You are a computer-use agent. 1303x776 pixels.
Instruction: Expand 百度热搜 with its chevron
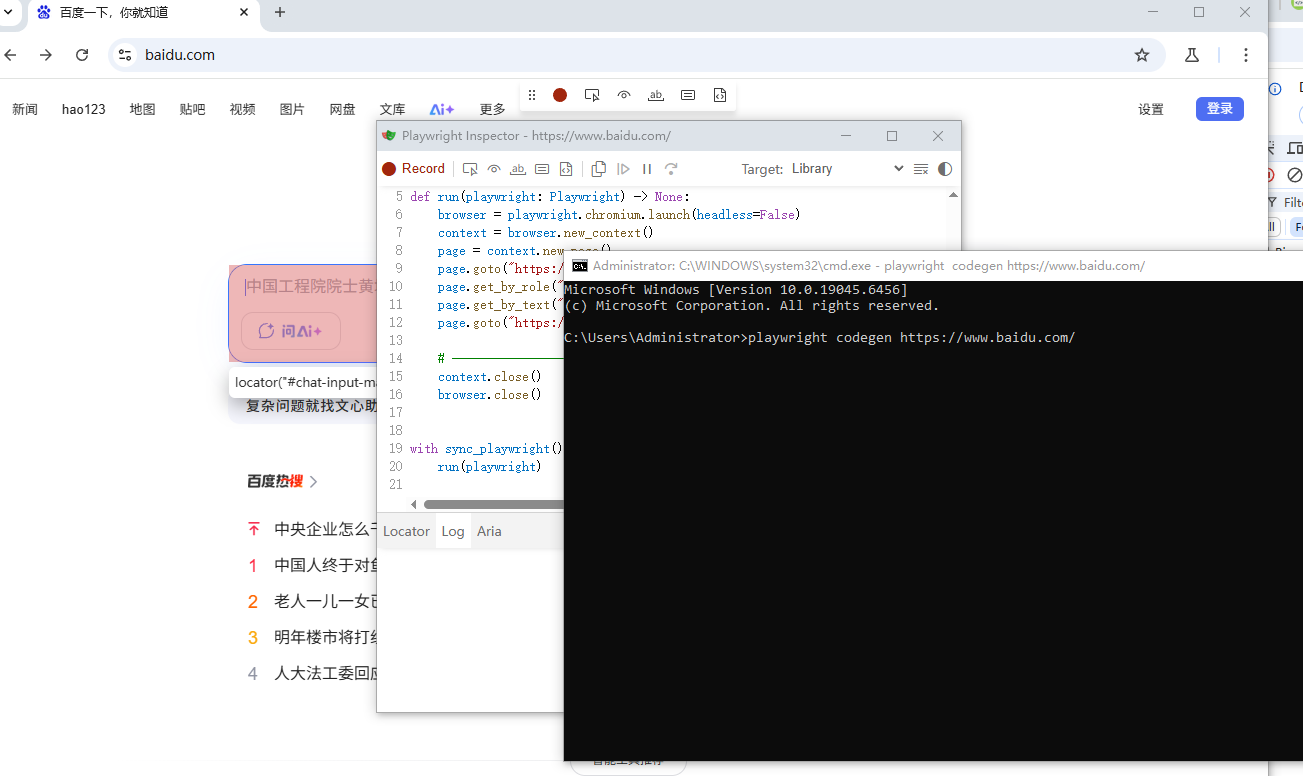[313, 482]
